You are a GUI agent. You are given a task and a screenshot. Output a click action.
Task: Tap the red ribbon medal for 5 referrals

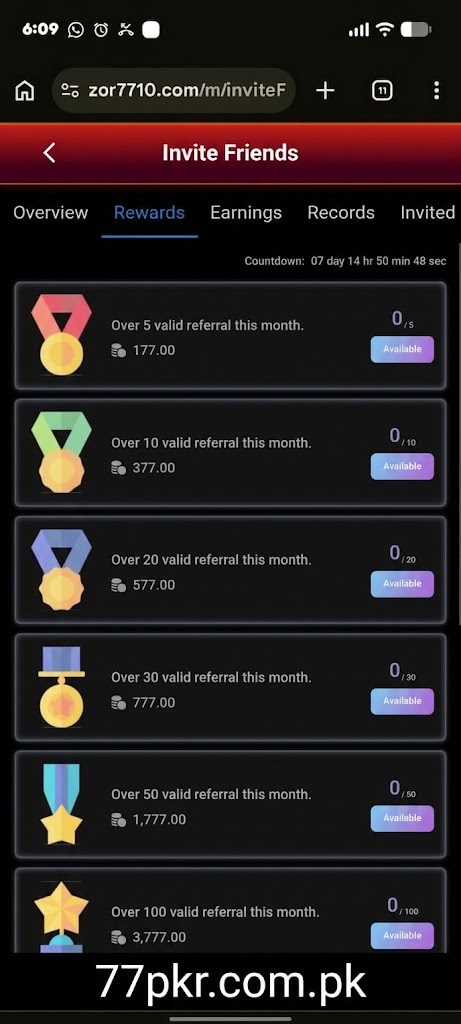pyautogui.click(x=61, y=335)
